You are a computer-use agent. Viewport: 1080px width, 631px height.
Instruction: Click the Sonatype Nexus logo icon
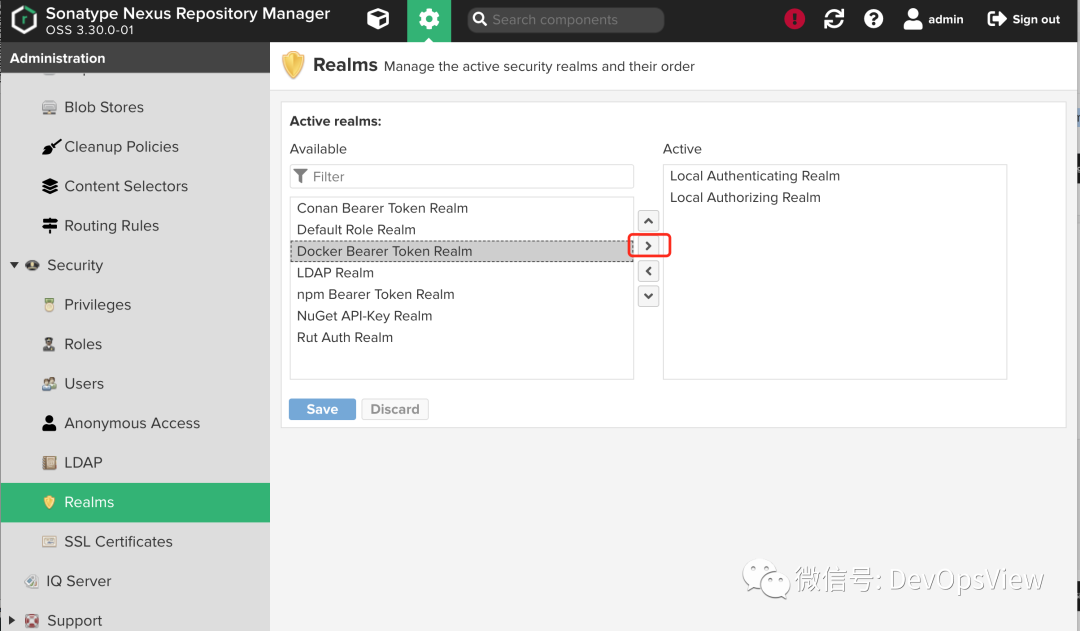pos(23,19)
